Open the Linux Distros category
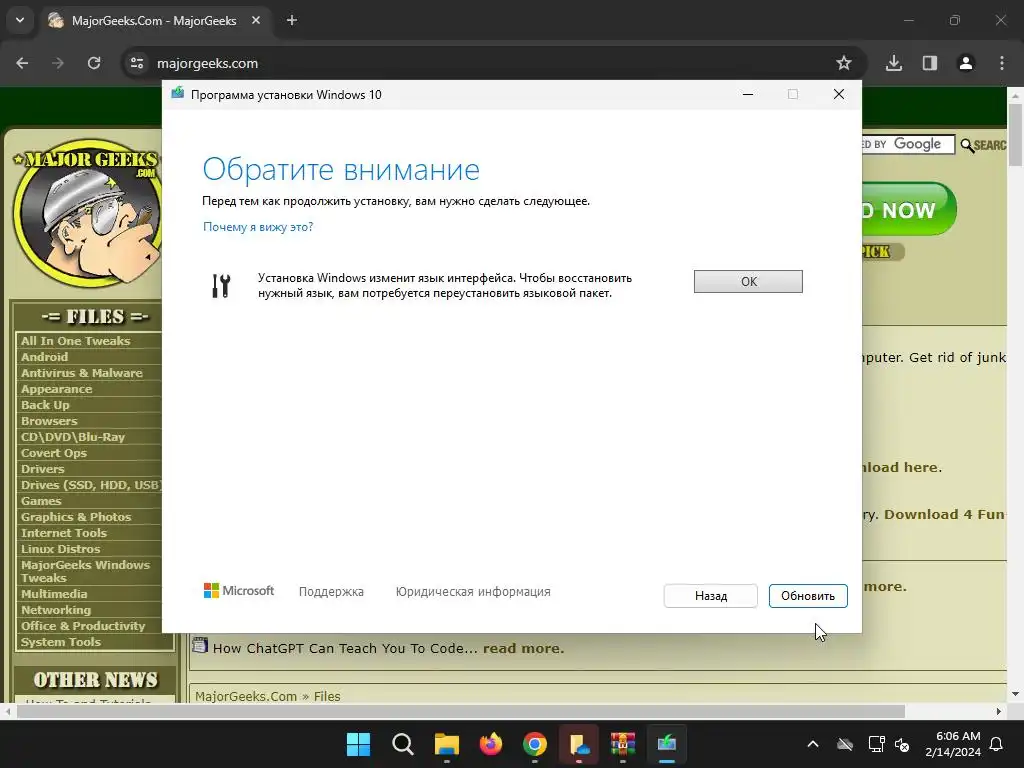This screenshot has width=1024, height=768. [x=60, y=549]
